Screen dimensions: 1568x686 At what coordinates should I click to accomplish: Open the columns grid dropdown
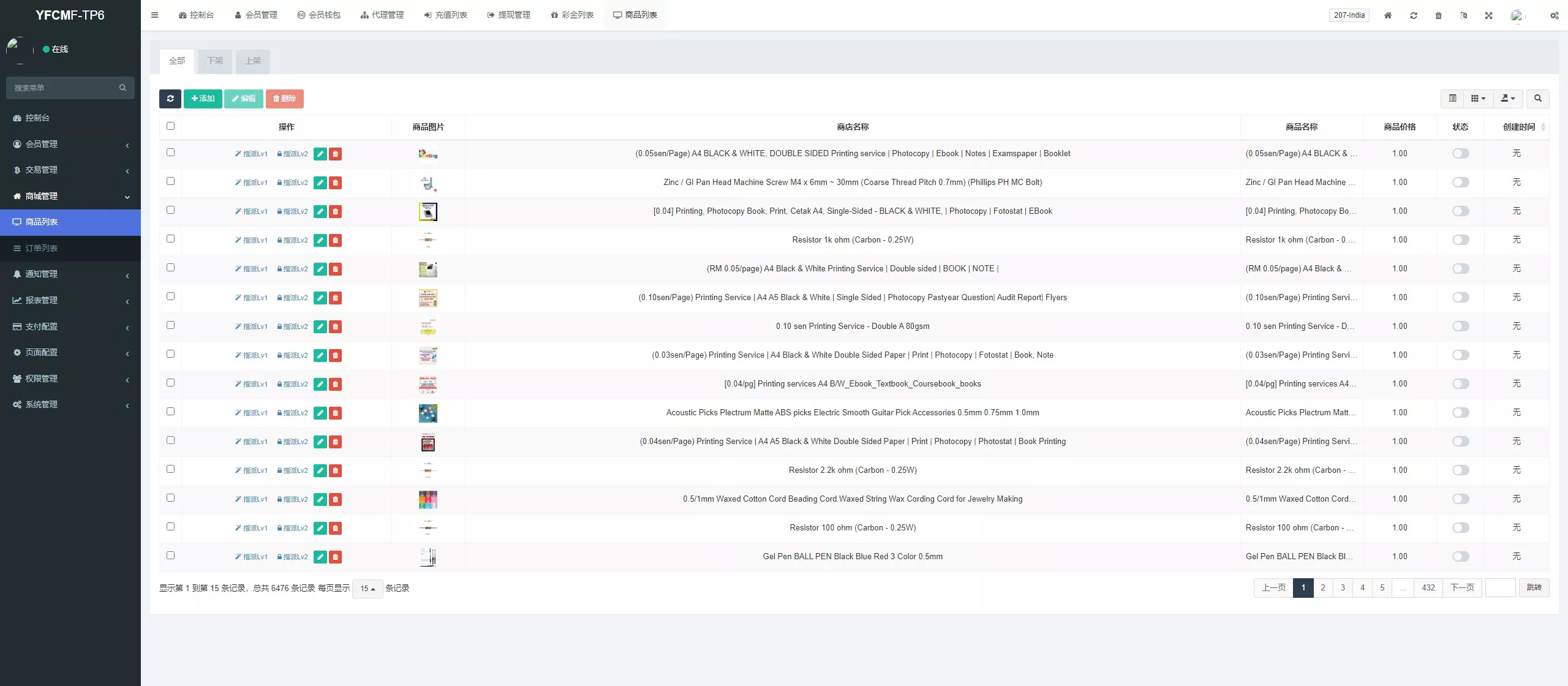pos(1478,99)
